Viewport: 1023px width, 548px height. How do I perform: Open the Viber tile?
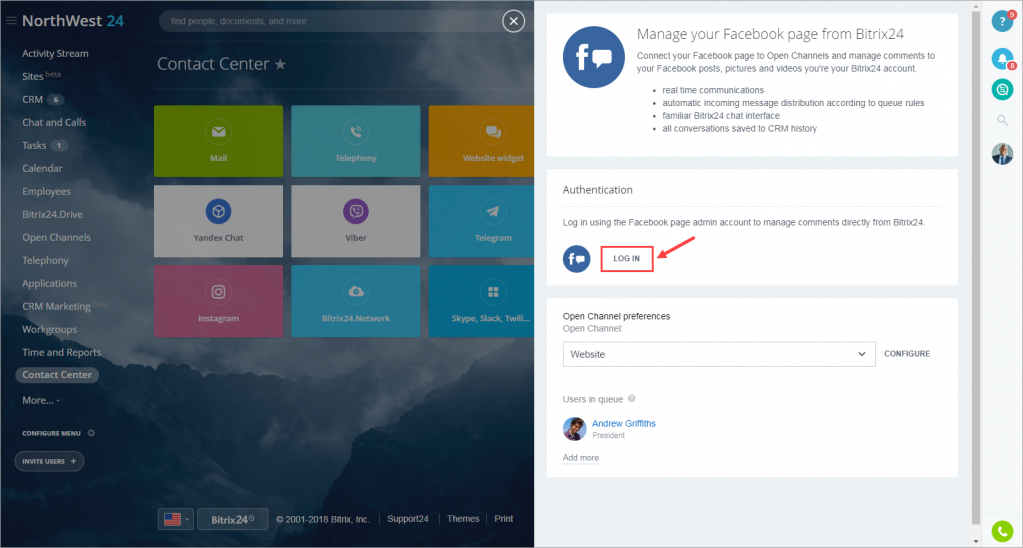(356, 221)
